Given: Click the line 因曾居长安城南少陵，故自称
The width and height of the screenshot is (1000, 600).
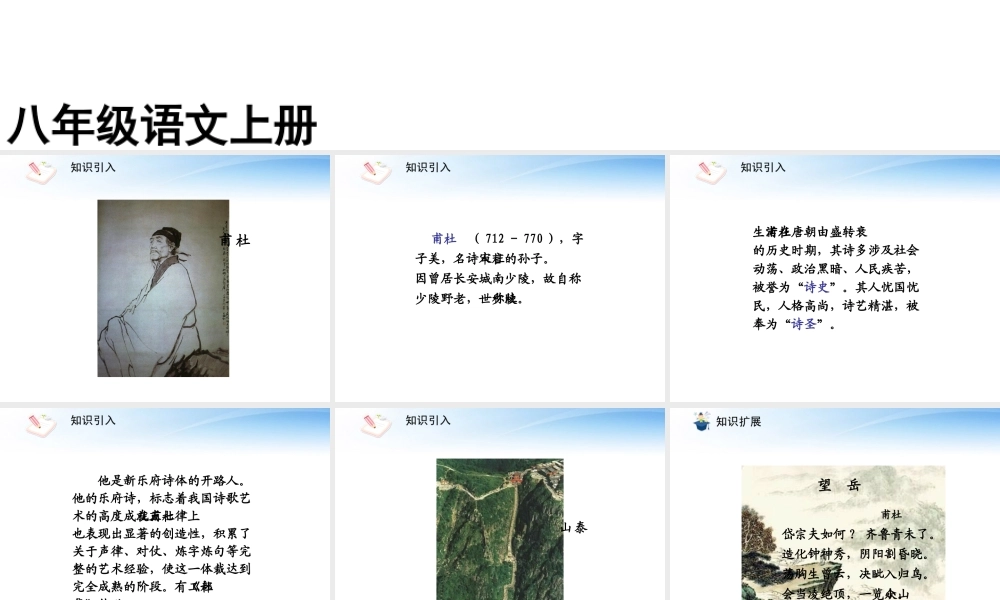Looking at the screenshot, I should pyautogui.click(x=498, y=279).
